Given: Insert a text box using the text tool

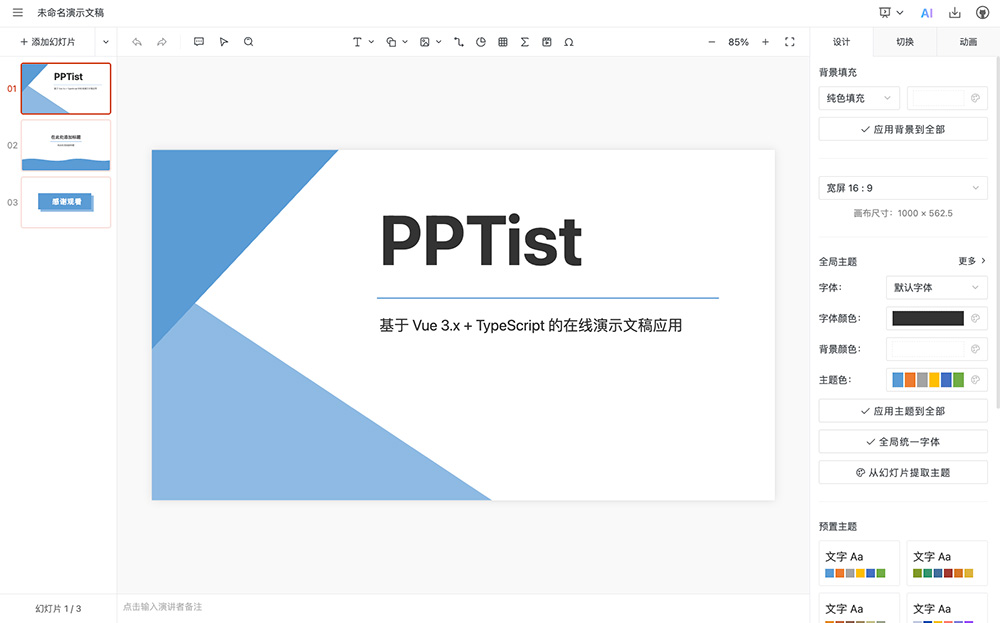Looking at the screenshot, I should (357, 41).
